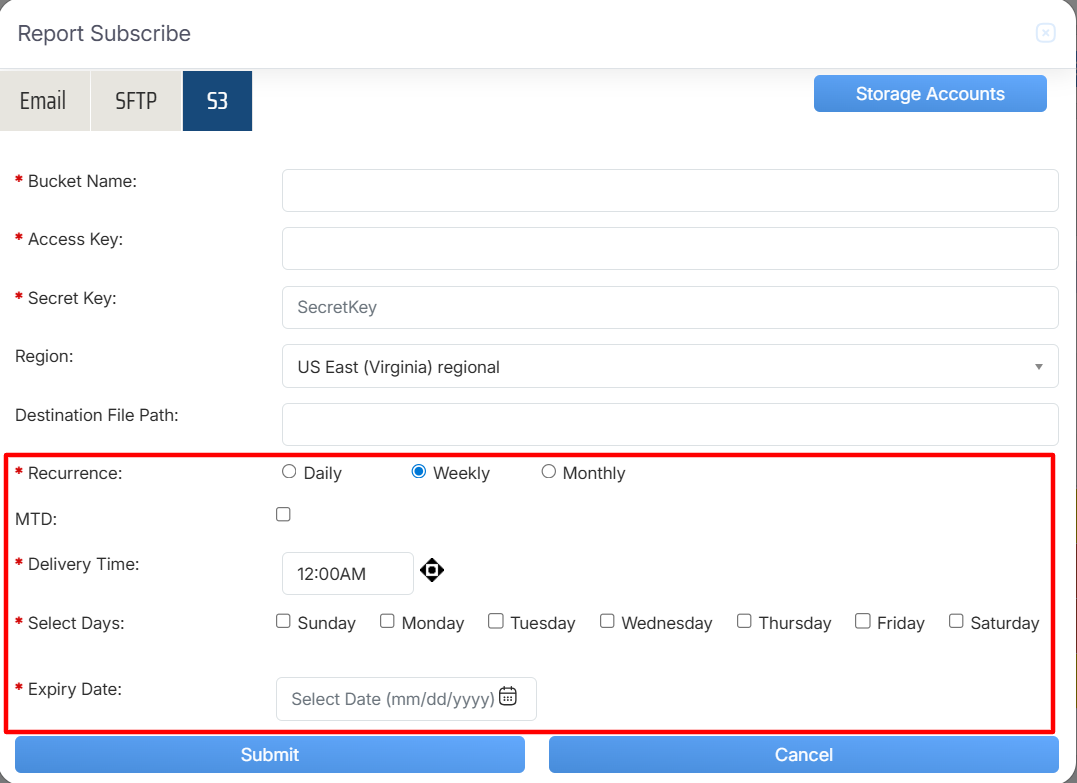Click the Bucket Name input field
The image size is (1077, 783).
[669, 190]
